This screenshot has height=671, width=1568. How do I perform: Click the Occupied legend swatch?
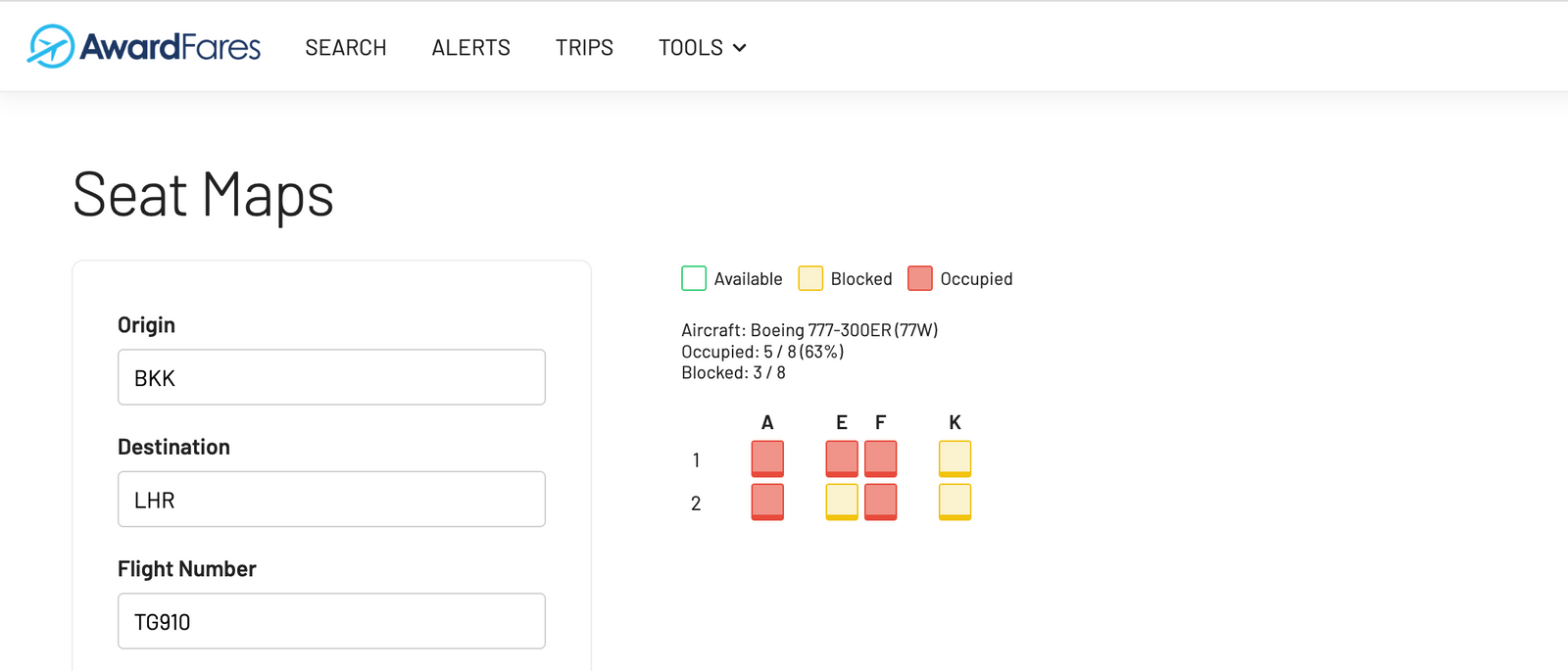pos(920,278)
